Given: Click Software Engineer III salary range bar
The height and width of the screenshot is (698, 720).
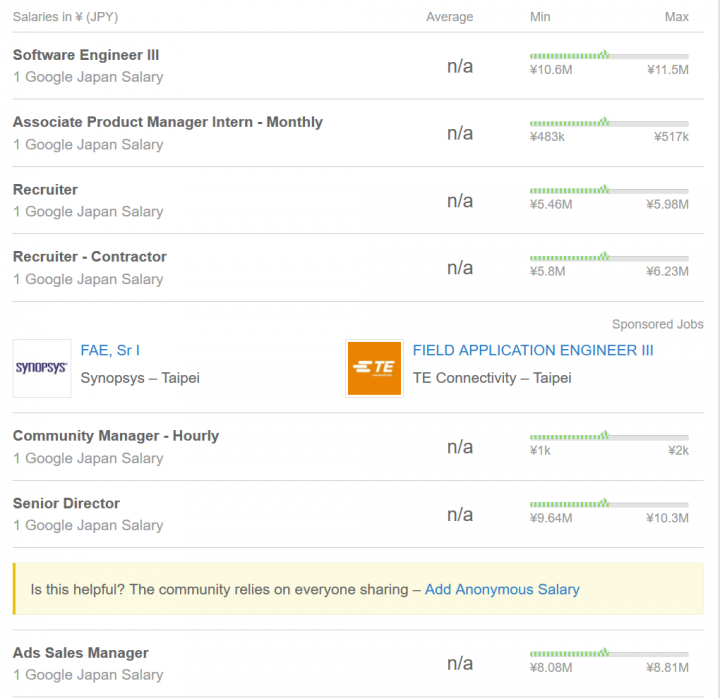Looking at the screenshot, I should 609,56.
